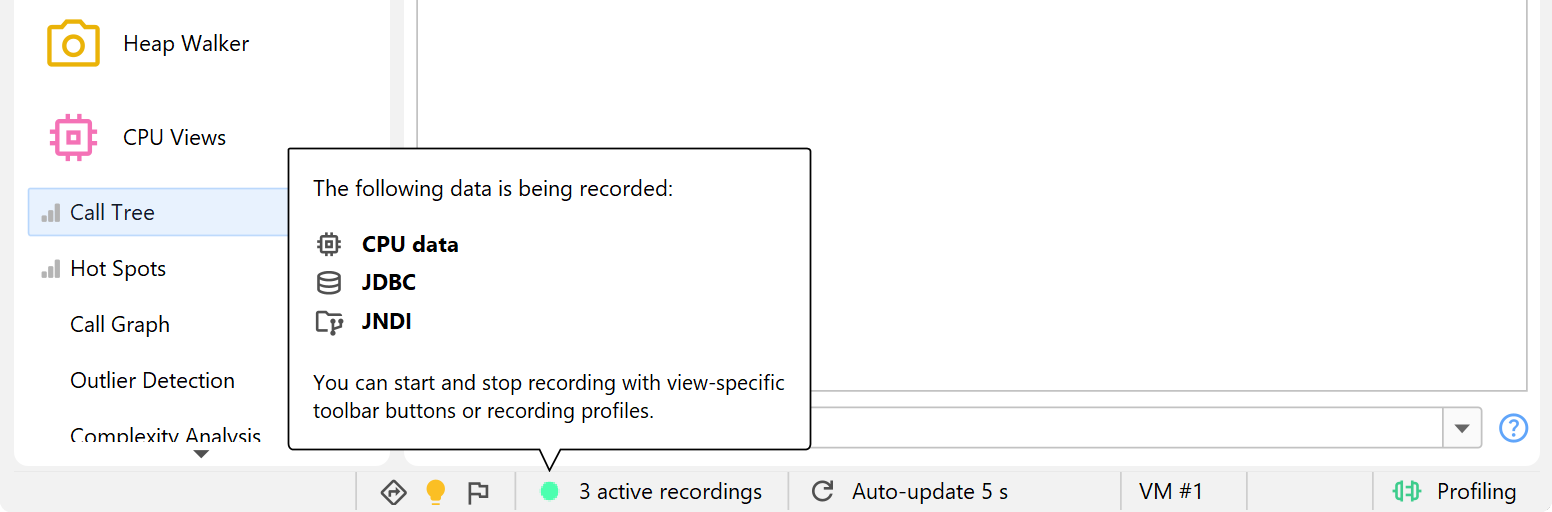Click the green Profiling status icon
This screenshot has height=512, width=1552.
pyautogui.click(x=1407, y=492)
